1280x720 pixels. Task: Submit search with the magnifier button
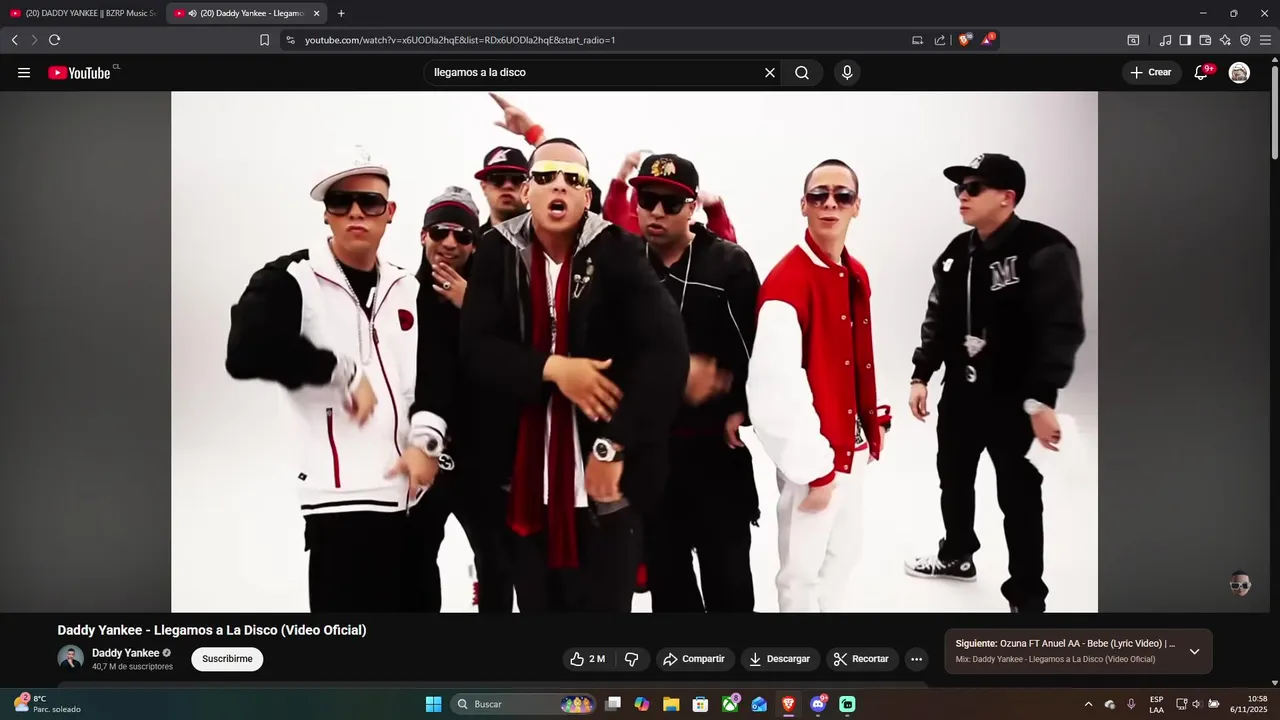pos(802,72)
